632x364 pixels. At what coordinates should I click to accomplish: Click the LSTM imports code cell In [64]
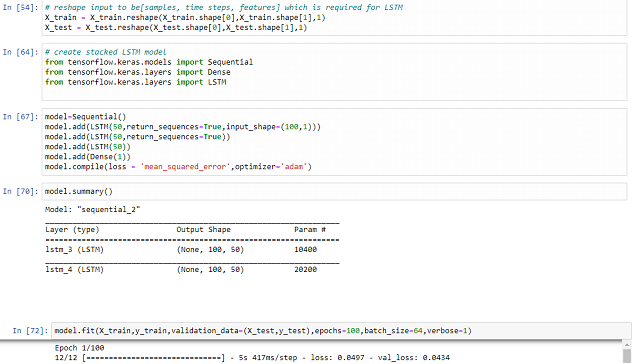tap(334, 72)
